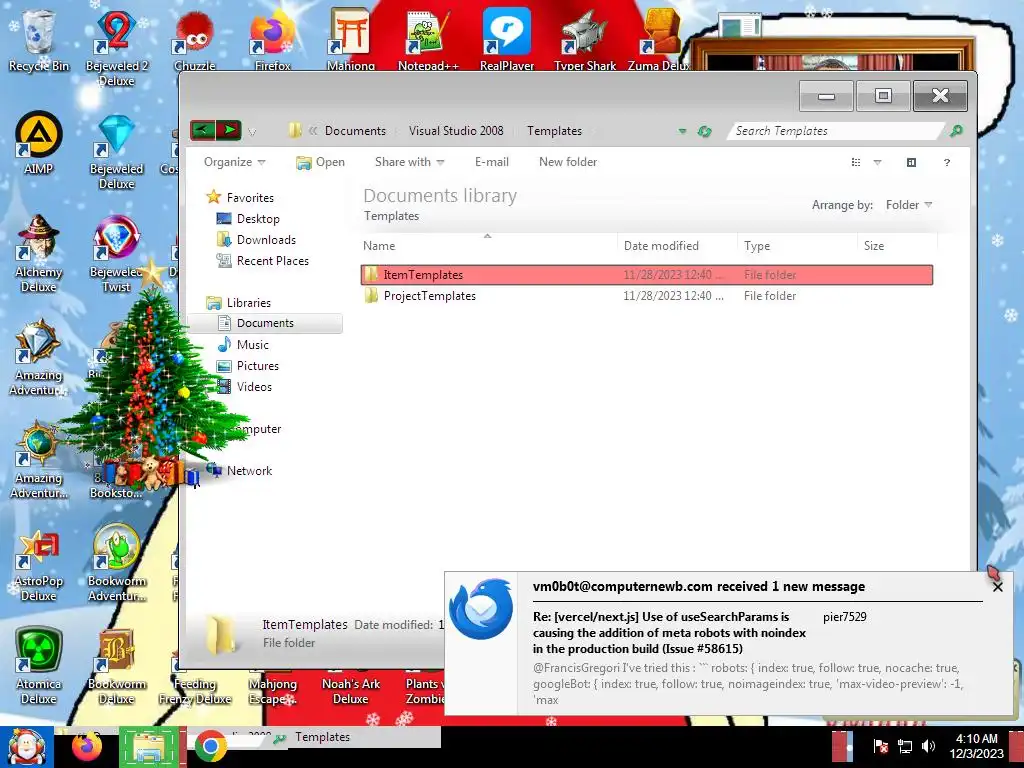Open Firefox from the taskbar
Image resolution: width=1024 pixels, height=768 pixels.
[86, 747]
